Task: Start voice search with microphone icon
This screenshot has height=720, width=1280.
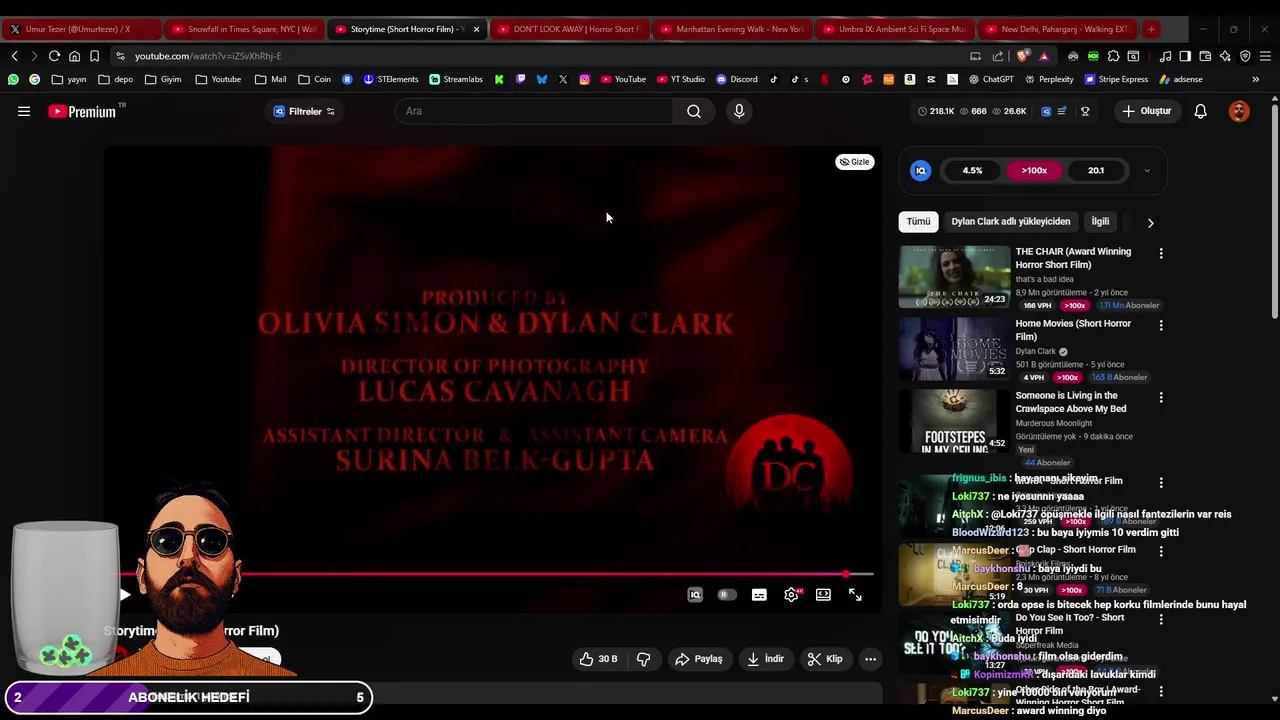Action: pyautogui.click(x=739, y=111)
